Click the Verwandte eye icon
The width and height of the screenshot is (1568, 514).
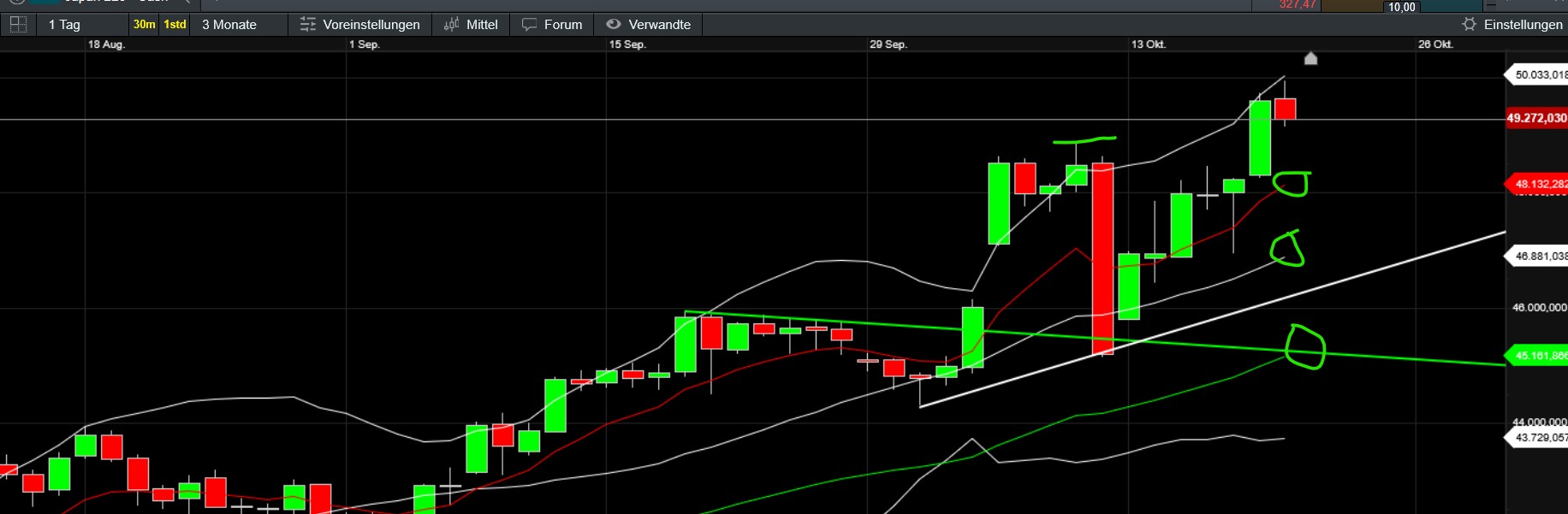[x=614, y=25]
